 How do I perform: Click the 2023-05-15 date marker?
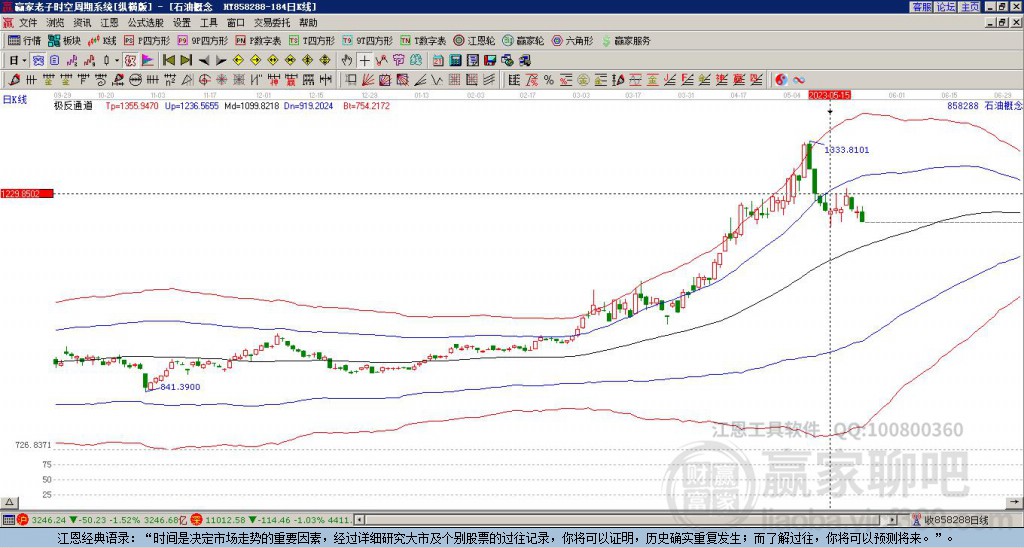click(829, 95)
